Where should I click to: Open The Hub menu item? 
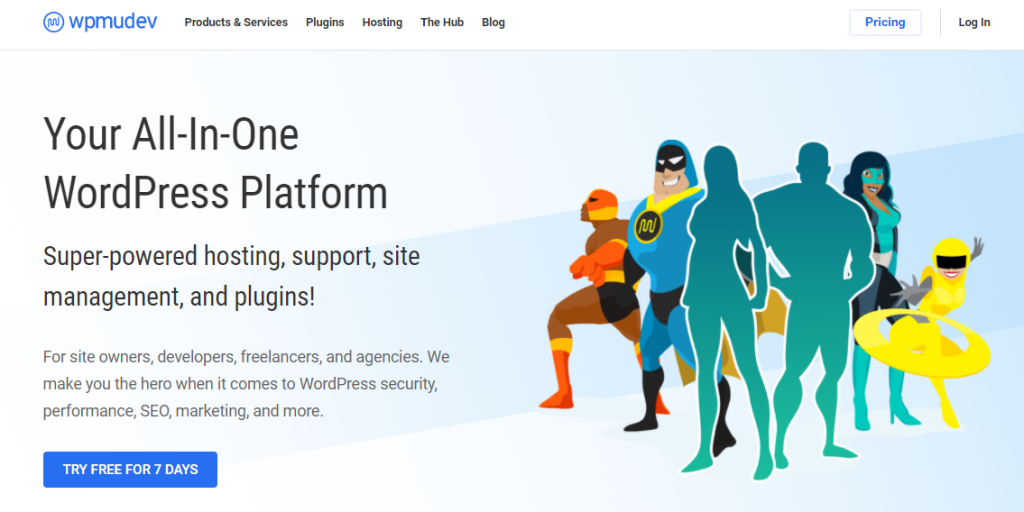pyautogui.click(x=442, y=22)
